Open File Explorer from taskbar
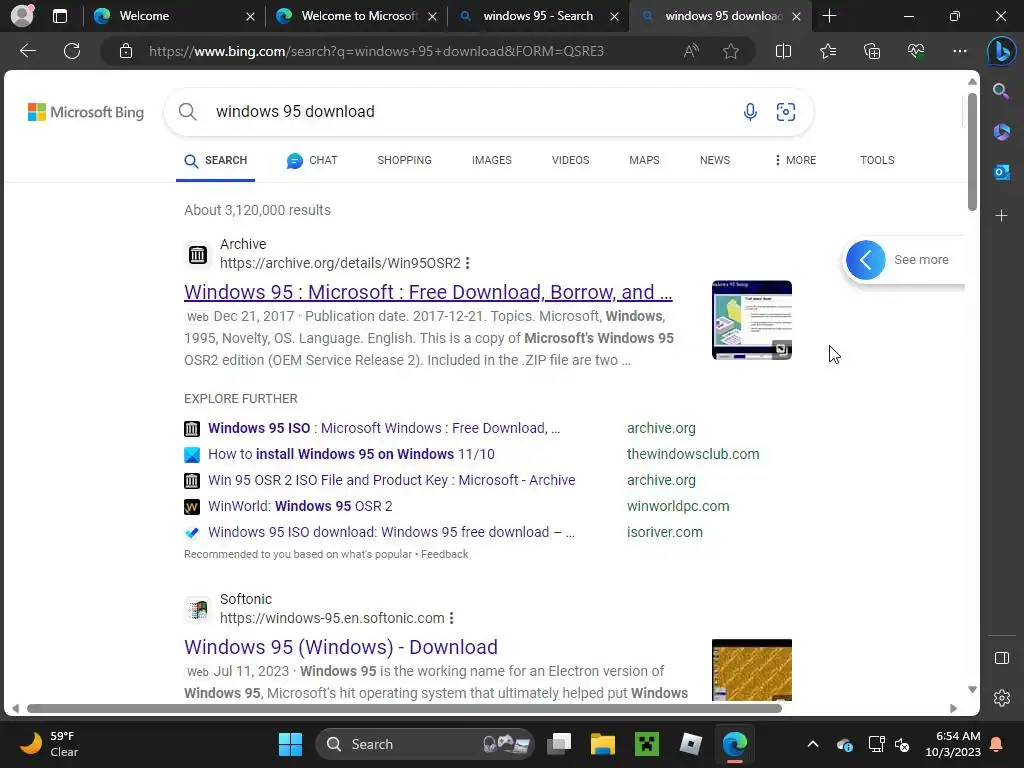 [x=603, y=744]
